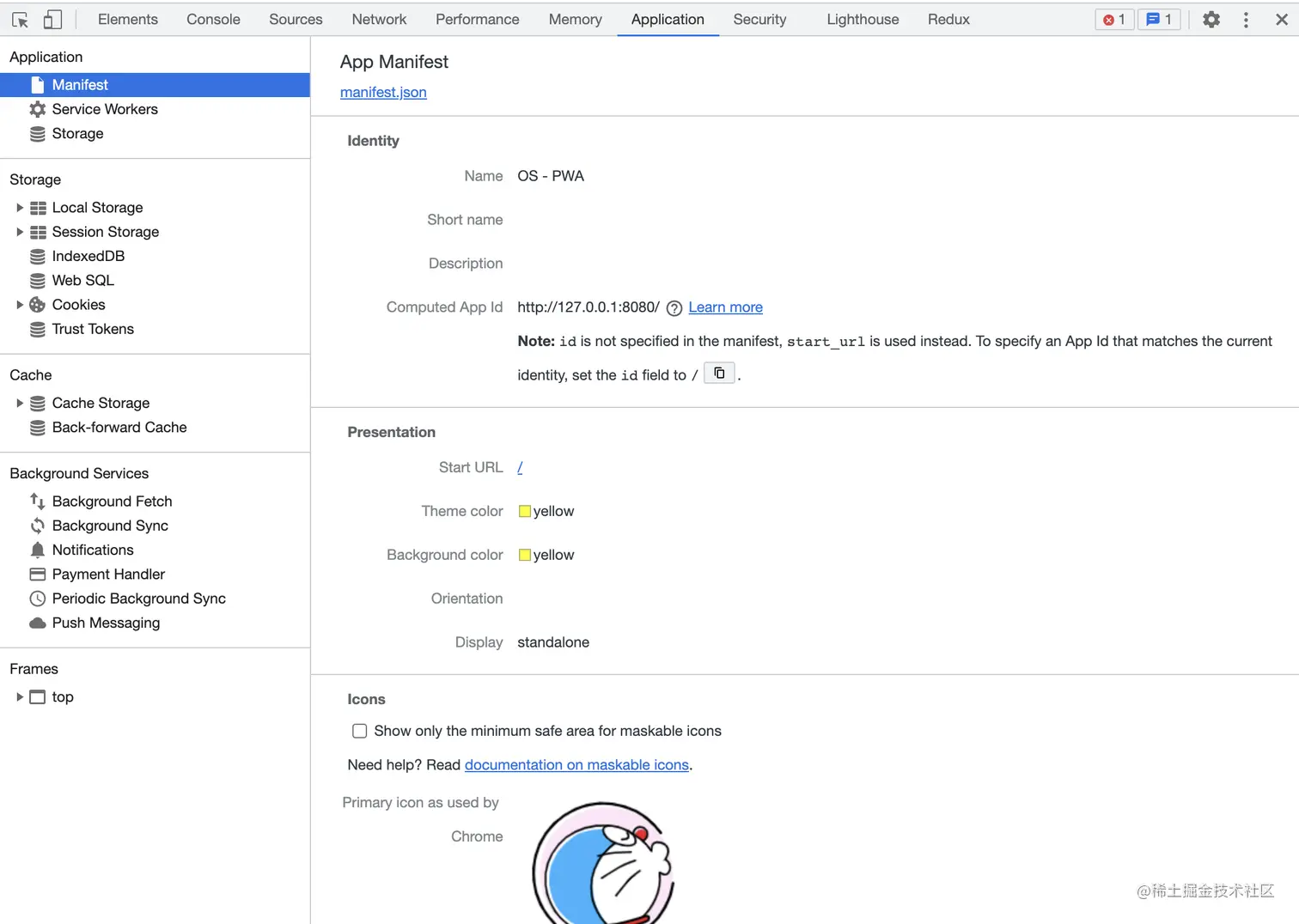Image resolution: width=1299 pixels, height=924 pixels.
Task: Select the Application tab
Action: coord(668,19)
